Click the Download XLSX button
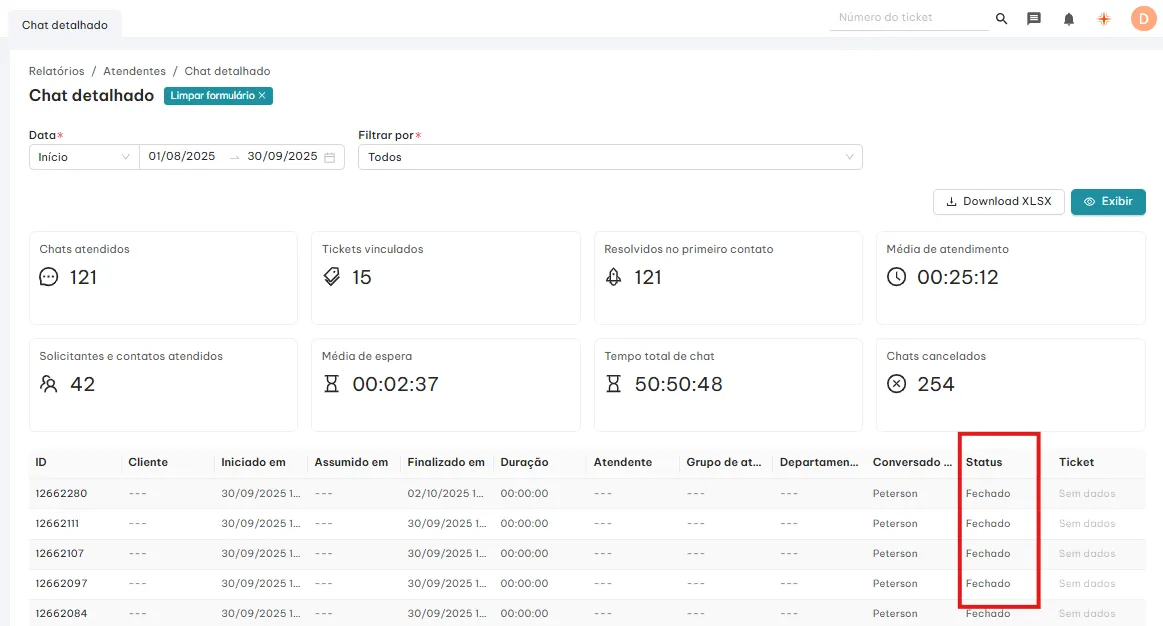 point(998,202)
